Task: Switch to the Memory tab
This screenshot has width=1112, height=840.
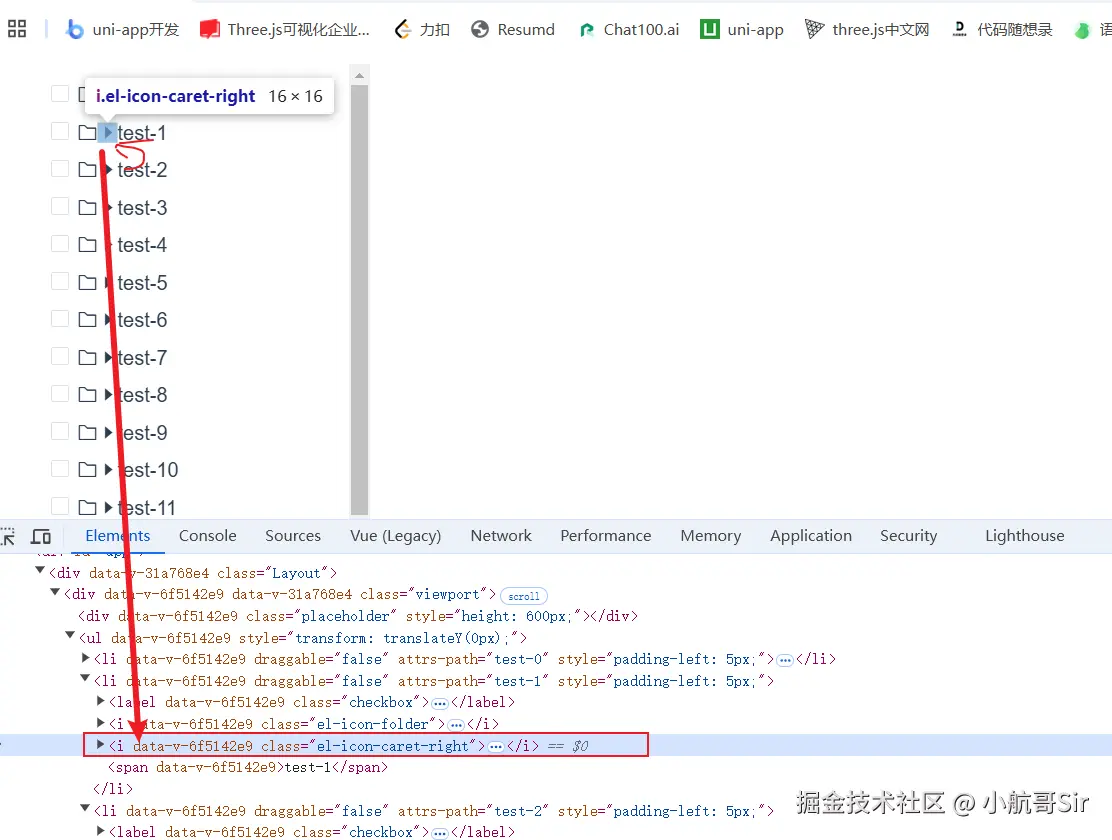Action: 711,536
